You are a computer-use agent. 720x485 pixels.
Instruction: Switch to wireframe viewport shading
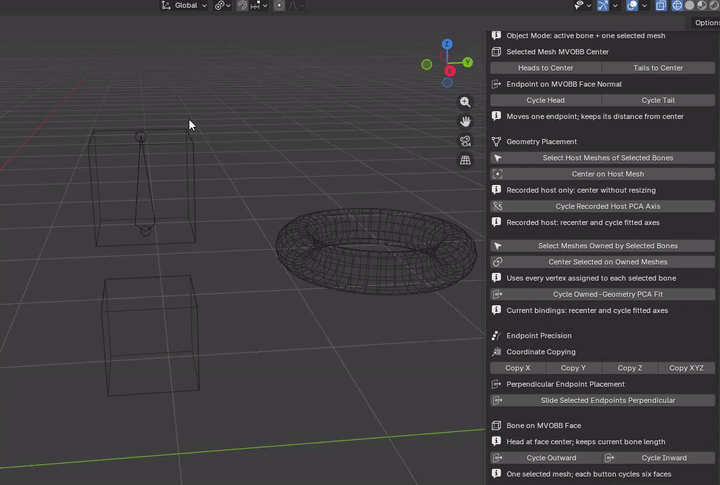coord(677,6)
